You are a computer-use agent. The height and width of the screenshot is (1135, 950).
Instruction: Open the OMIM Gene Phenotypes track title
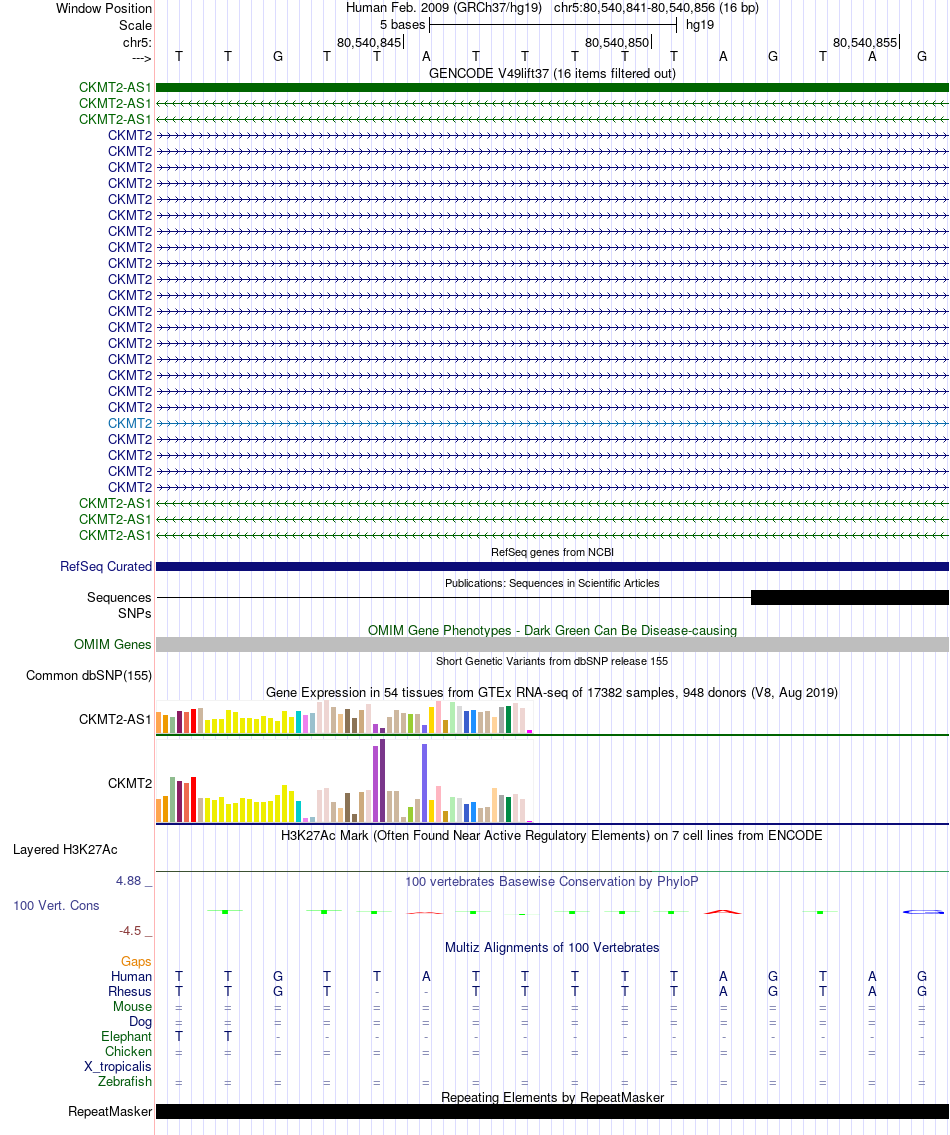[552, 630]
